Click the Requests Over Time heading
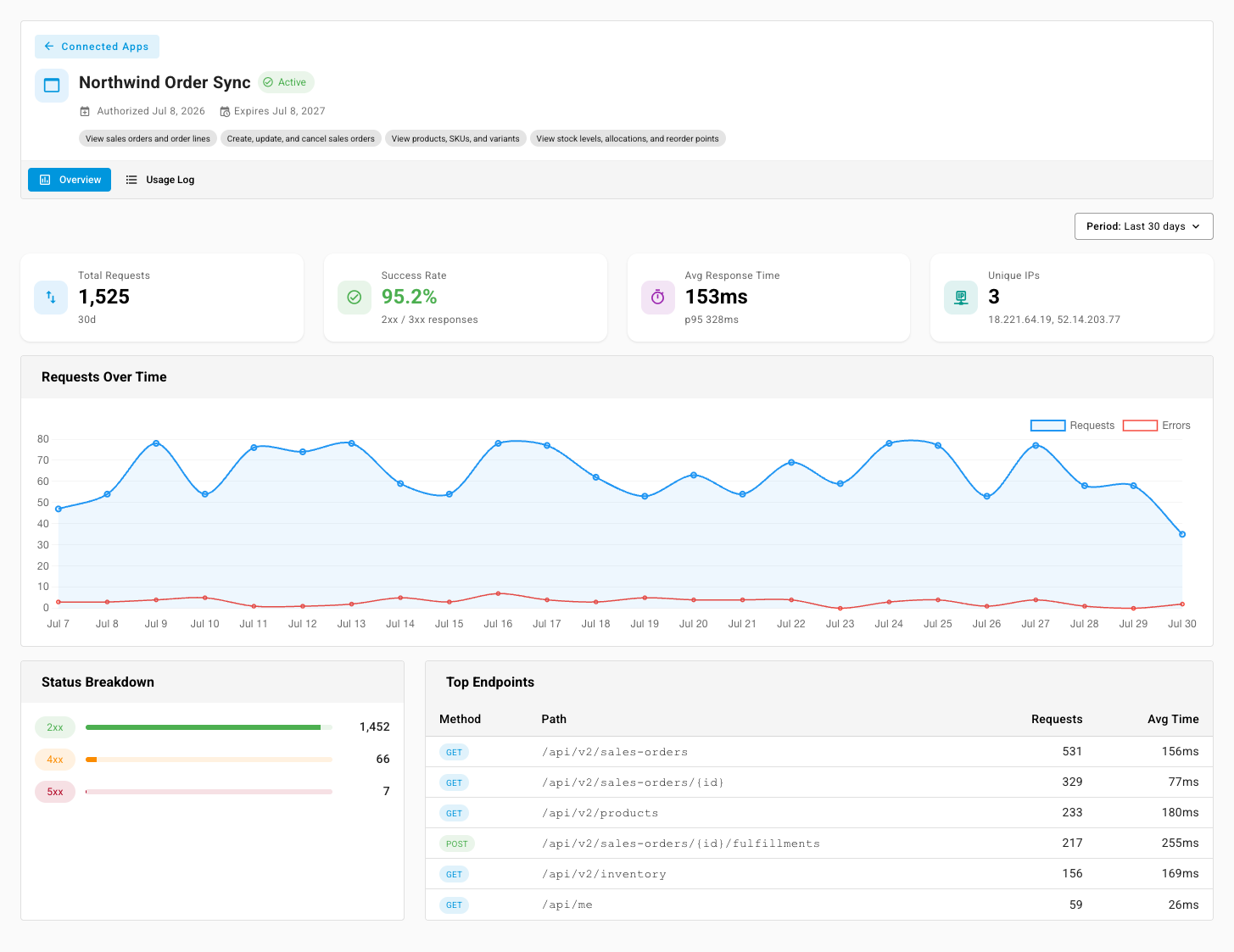This screenshot has height=952, width=1234. [104, 377]
